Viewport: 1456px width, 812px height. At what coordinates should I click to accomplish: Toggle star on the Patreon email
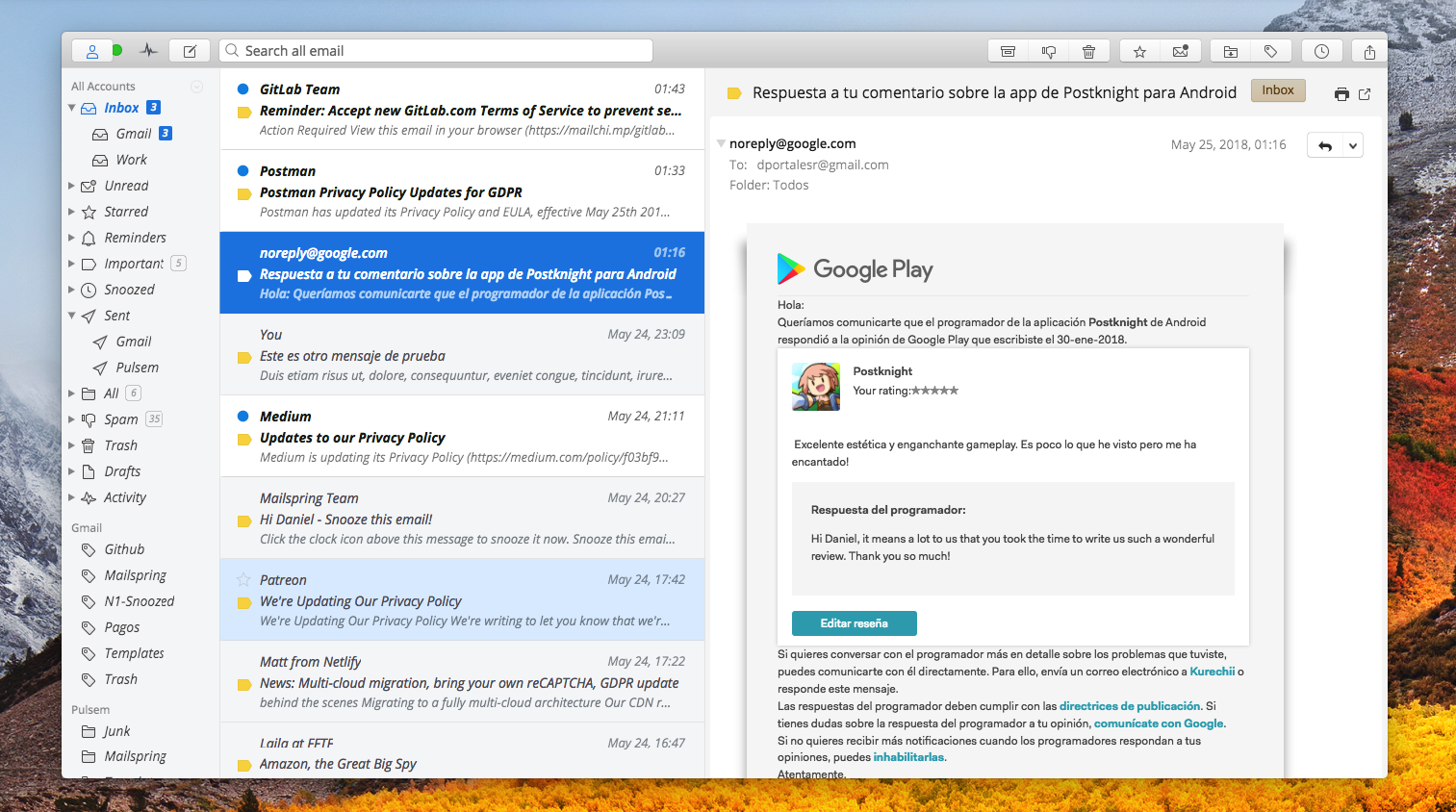tap(243, 580)
